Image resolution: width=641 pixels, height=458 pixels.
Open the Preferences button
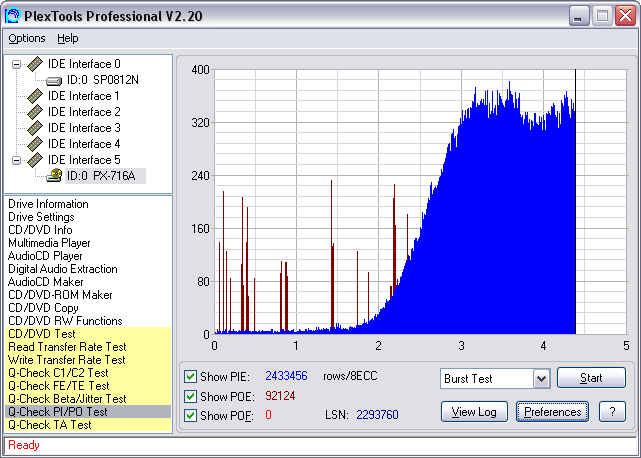point(552,412)
